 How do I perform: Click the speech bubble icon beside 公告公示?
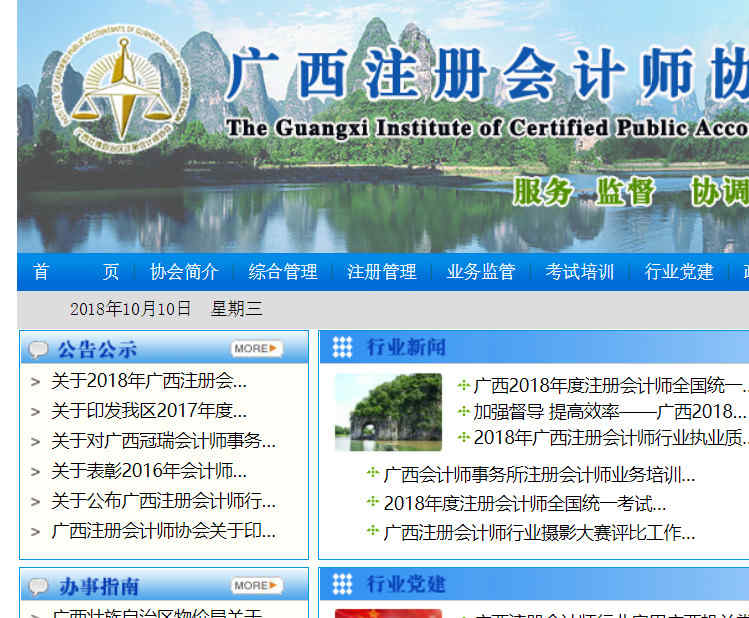click(38, 349)
